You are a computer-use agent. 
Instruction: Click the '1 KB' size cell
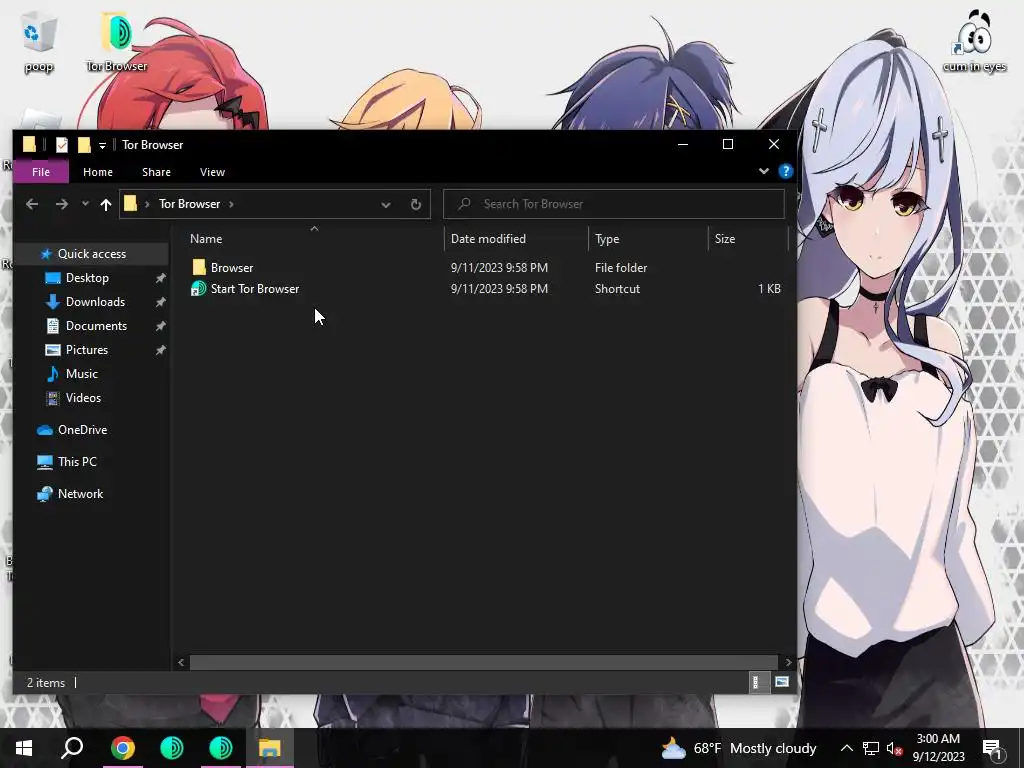[769, 289]
